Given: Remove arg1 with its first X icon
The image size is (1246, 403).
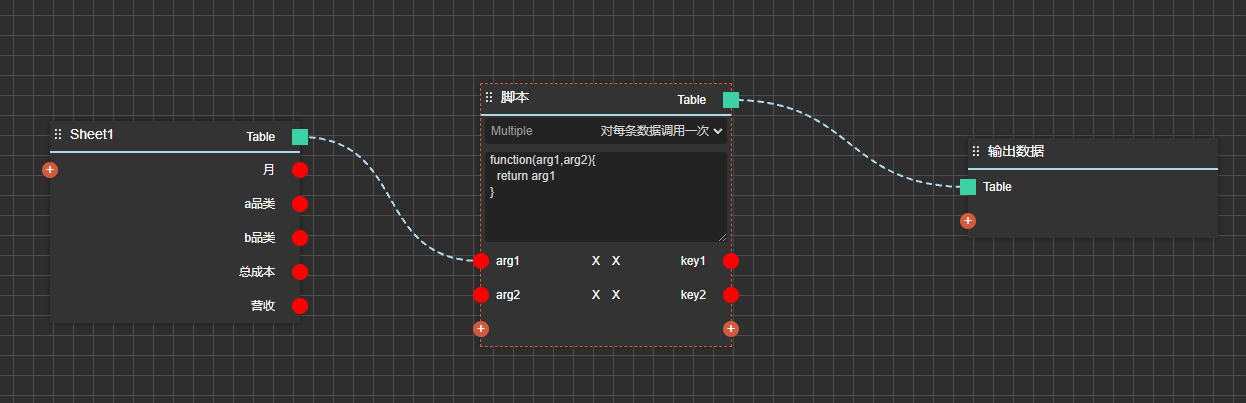Looking at the screenshot, I should (x=596, y=261).
